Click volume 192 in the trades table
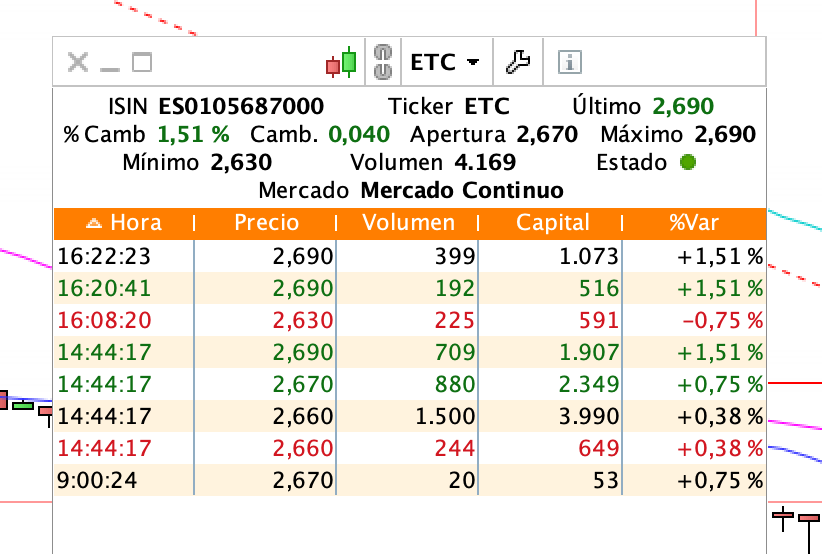Viewport: 822px width, 554px height. pyautogui.click(x=455, y=288)
